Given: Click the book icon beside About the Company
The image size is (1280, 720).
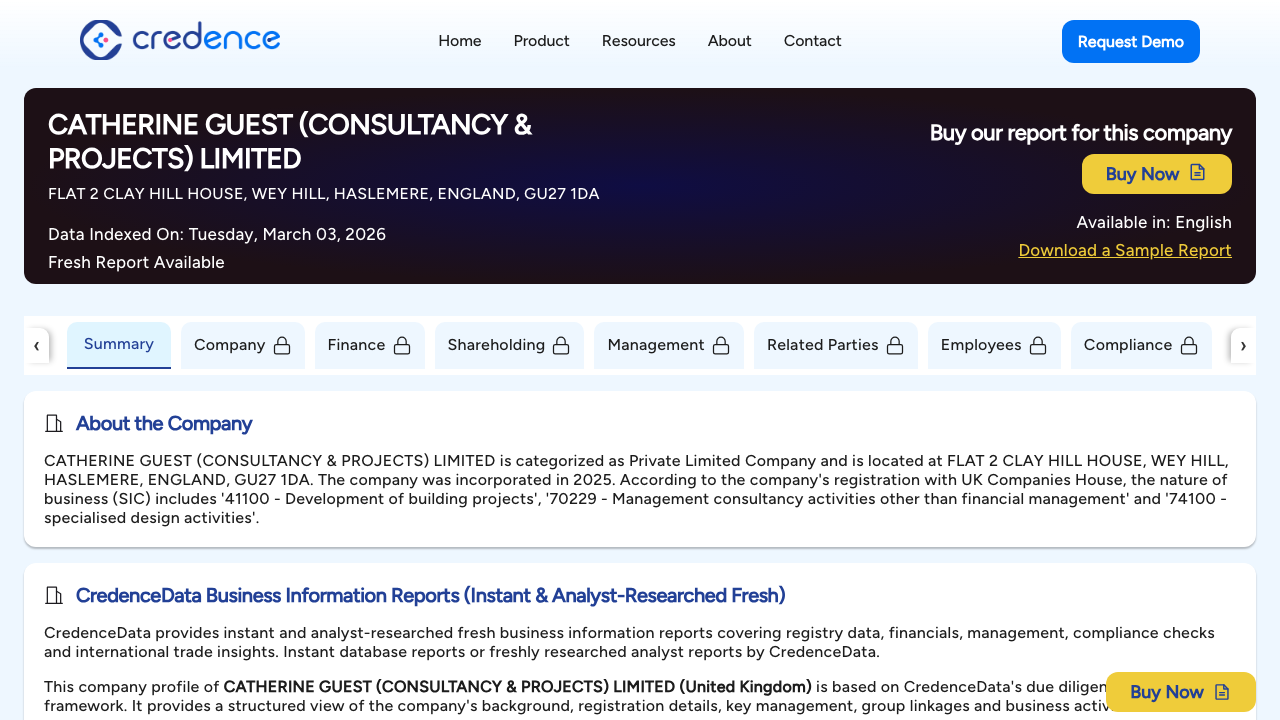Looking at the screenshot, I should [x=54, y=423].
